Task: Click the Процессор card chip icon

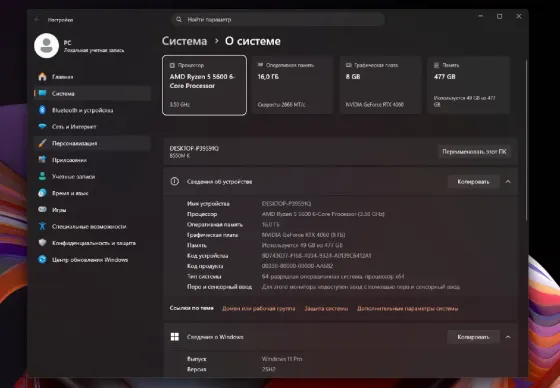Action: (172, 65)
